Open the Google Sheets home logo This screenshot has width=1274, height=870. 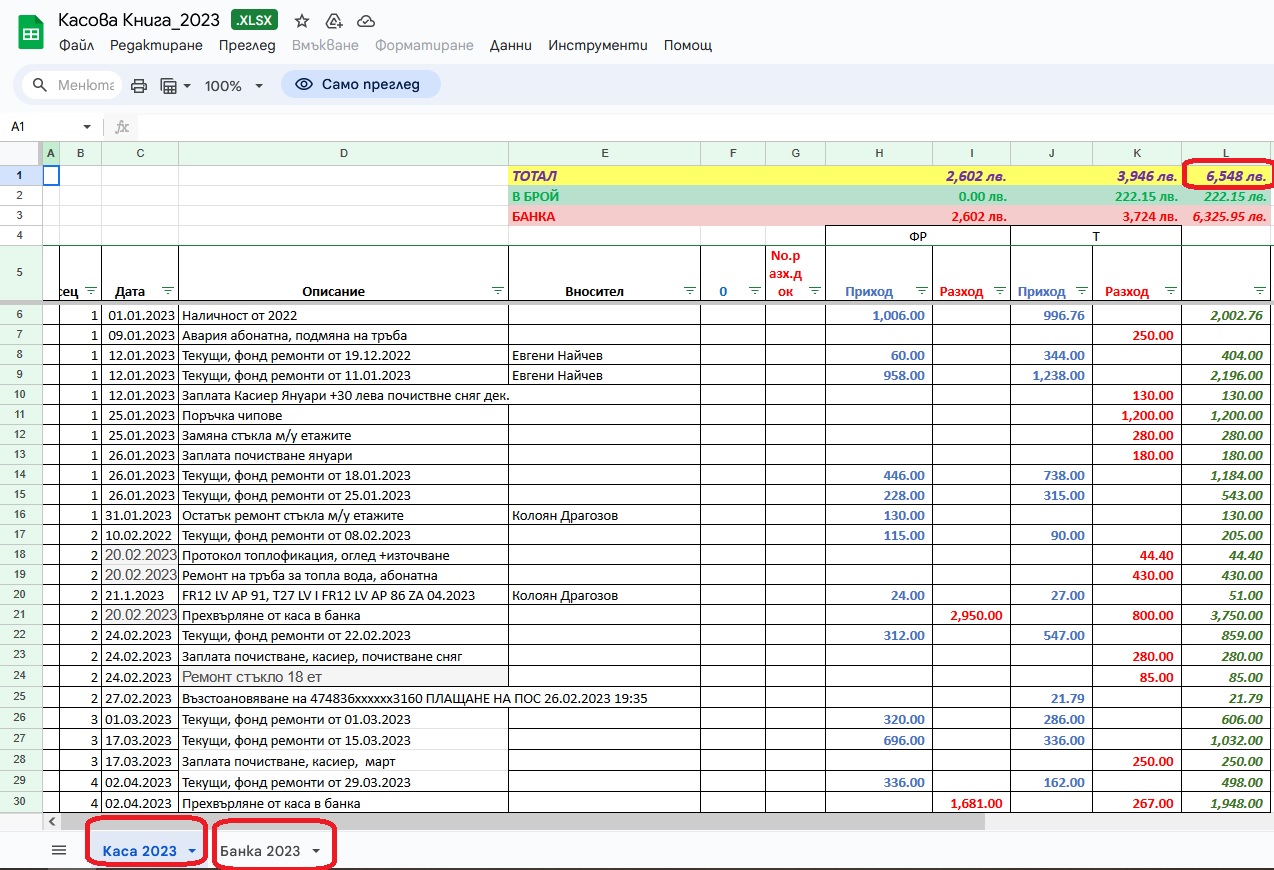(31, 31)
